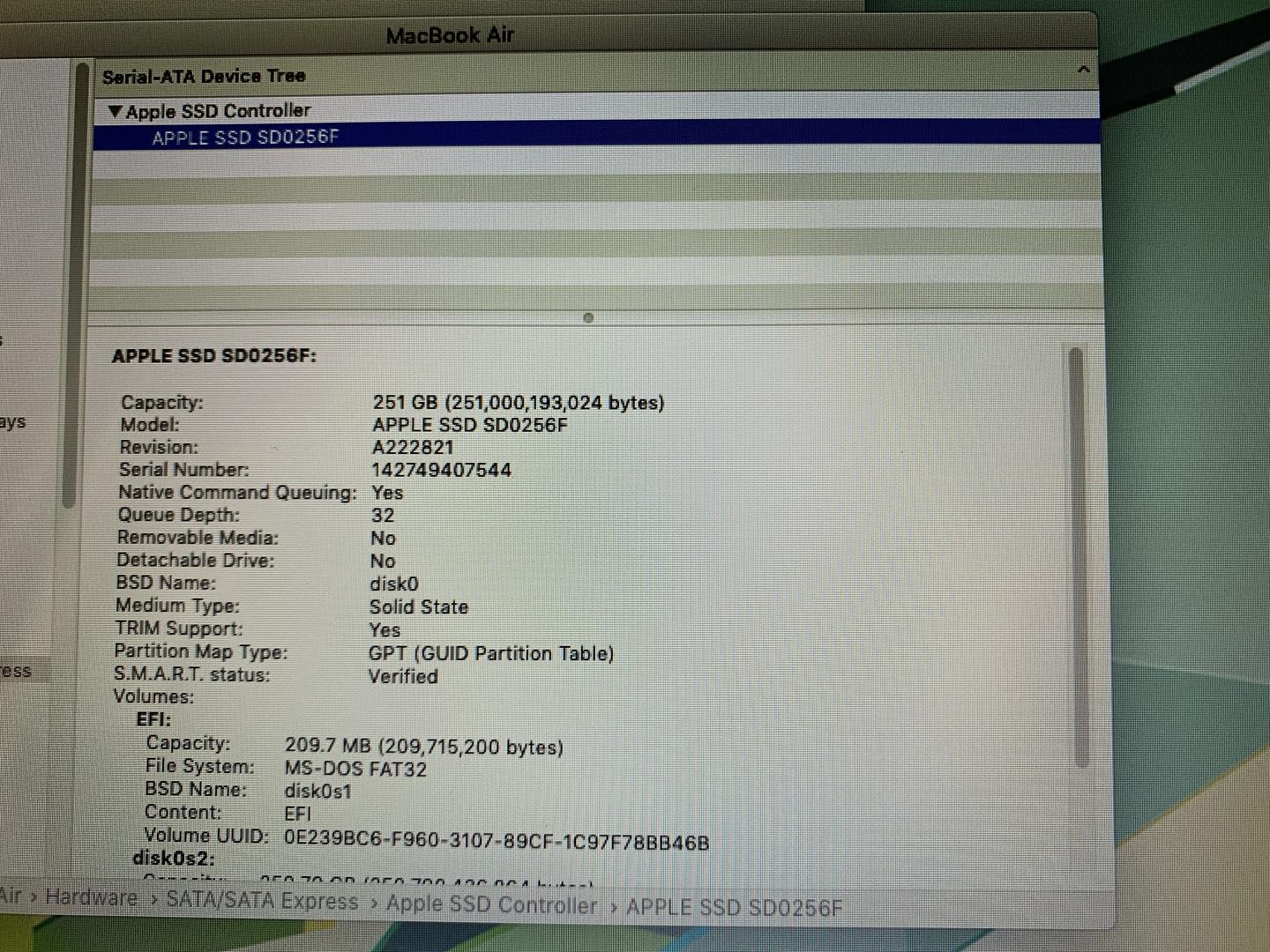
Task: Click the GPT (GUID Partition Table) value
Action: [x=491, y=654]
